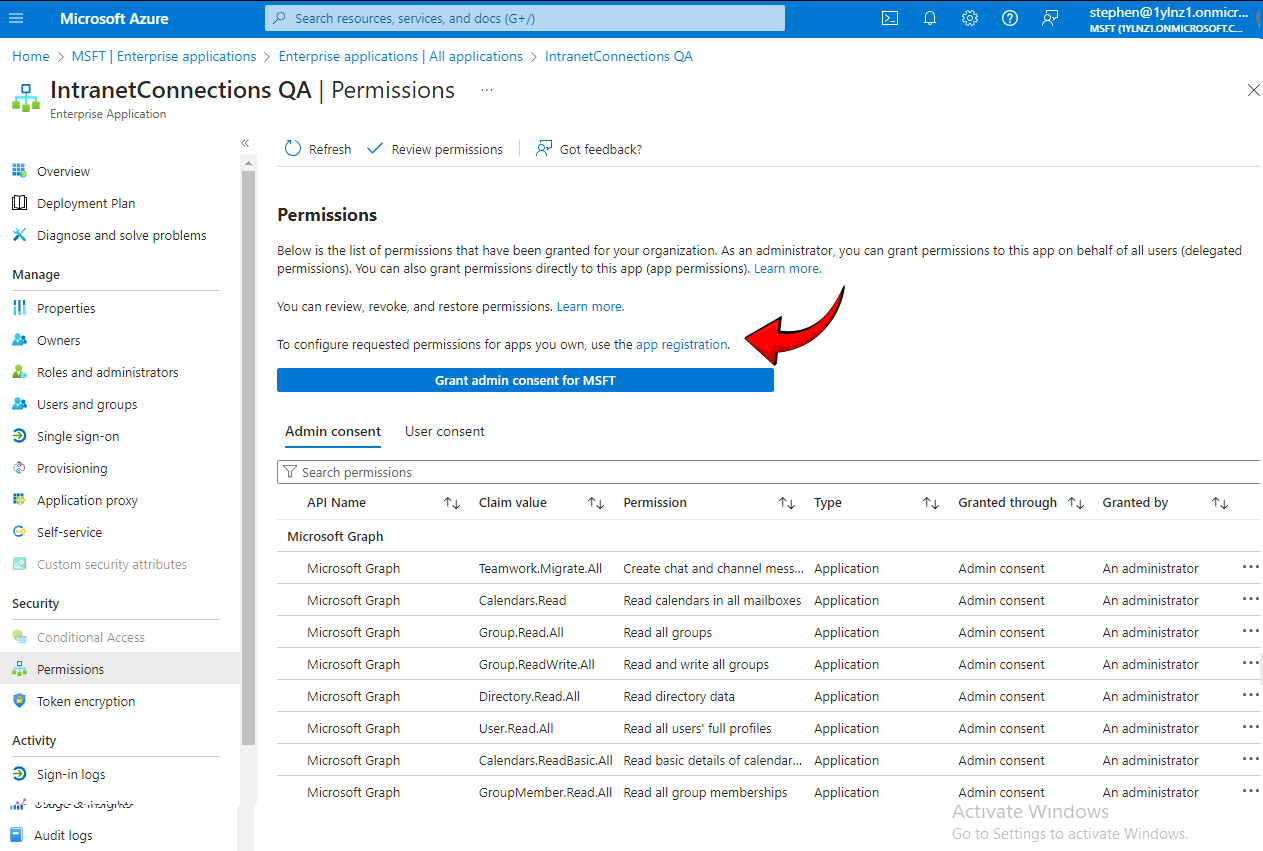Screen dimensions: 1263x851
Task: Click the Deployment Plan book icon
Action: click(x=19, y=203)
